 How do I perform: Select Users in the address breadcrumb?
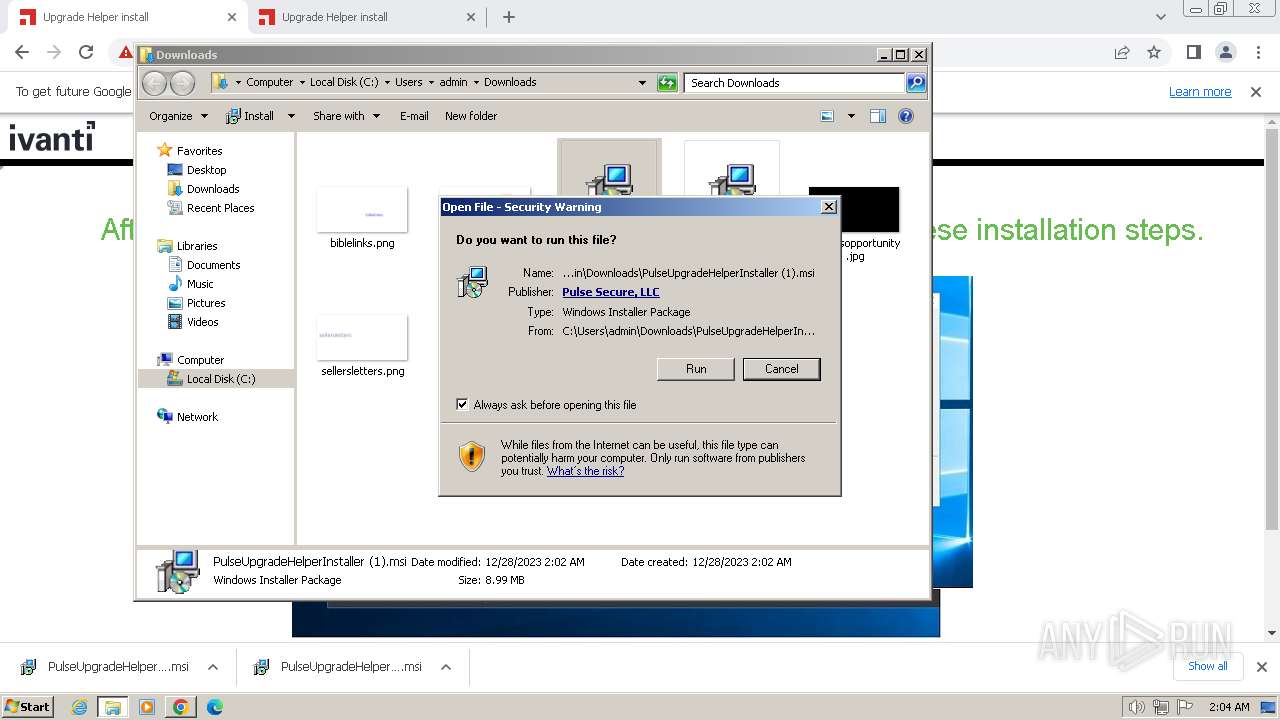click(408, 82)
